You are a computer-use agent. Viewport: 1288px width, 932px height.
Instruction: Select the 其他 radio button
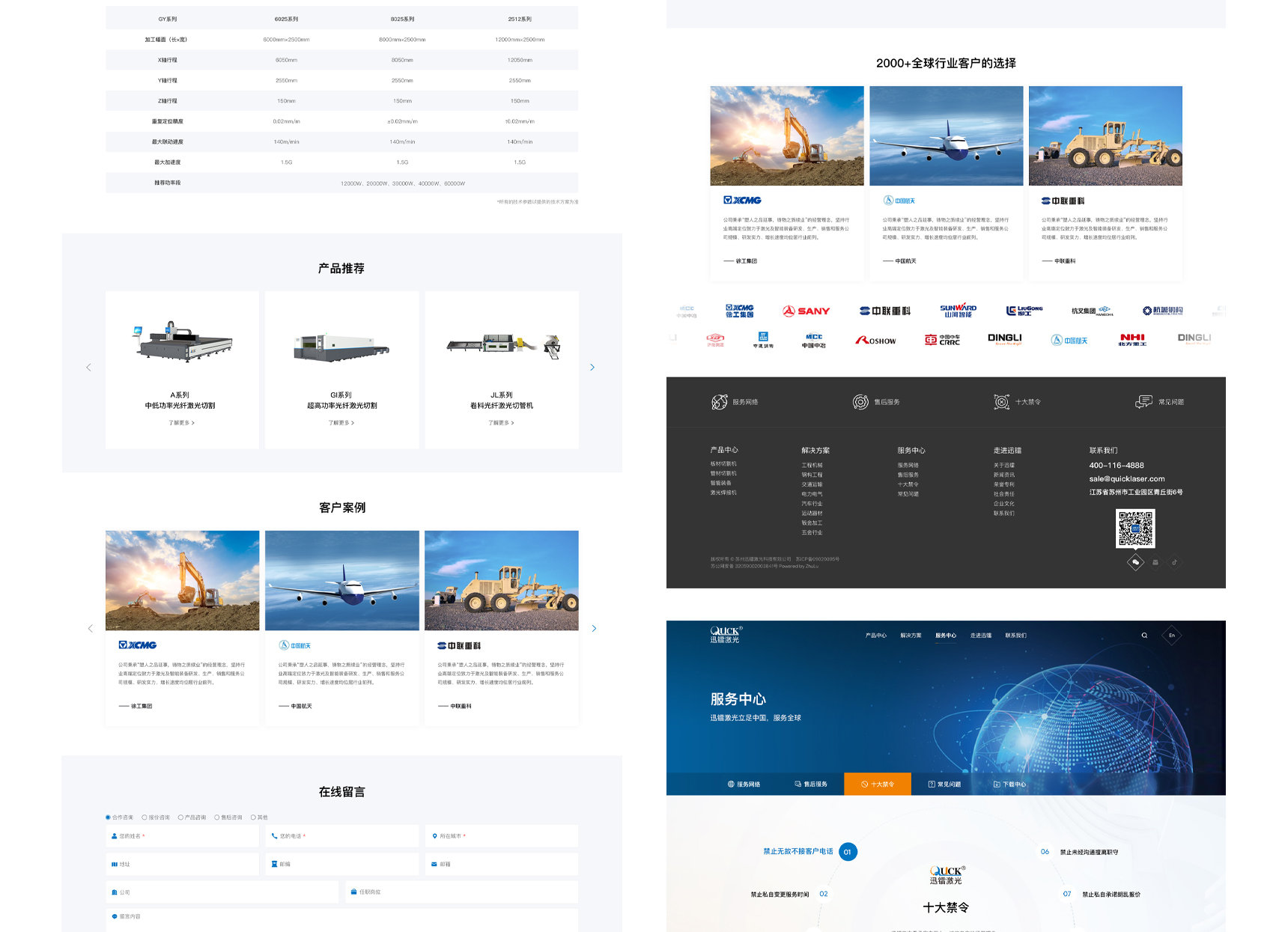(253, 817)
